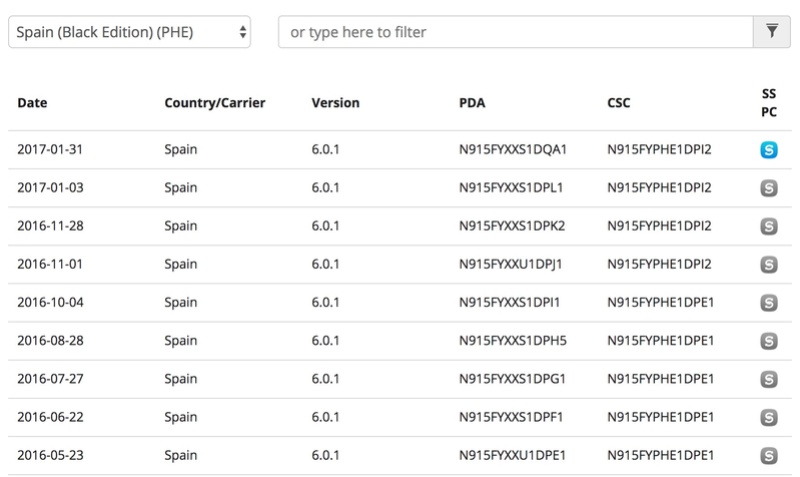Click the gray S icon in 2016-11-28 row
This screenshot has height=477, width=800.
point(768,226)
